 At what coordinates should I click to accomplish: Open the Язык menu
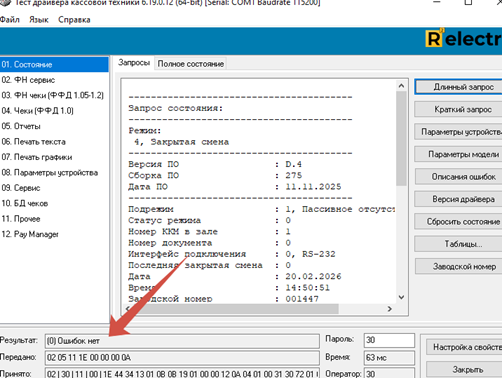coord(39,20)
